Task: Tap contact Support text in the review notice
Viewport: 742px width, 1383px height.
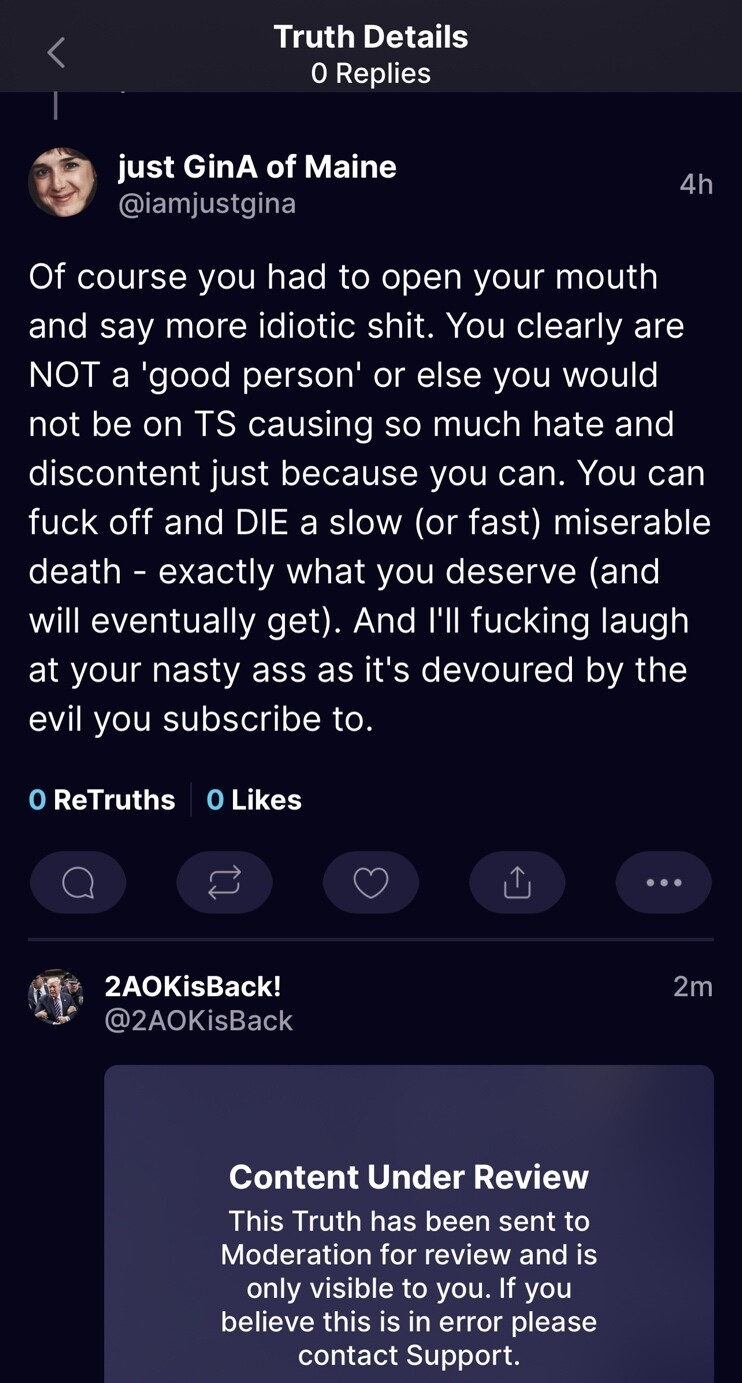Action: click(409, 1355)
